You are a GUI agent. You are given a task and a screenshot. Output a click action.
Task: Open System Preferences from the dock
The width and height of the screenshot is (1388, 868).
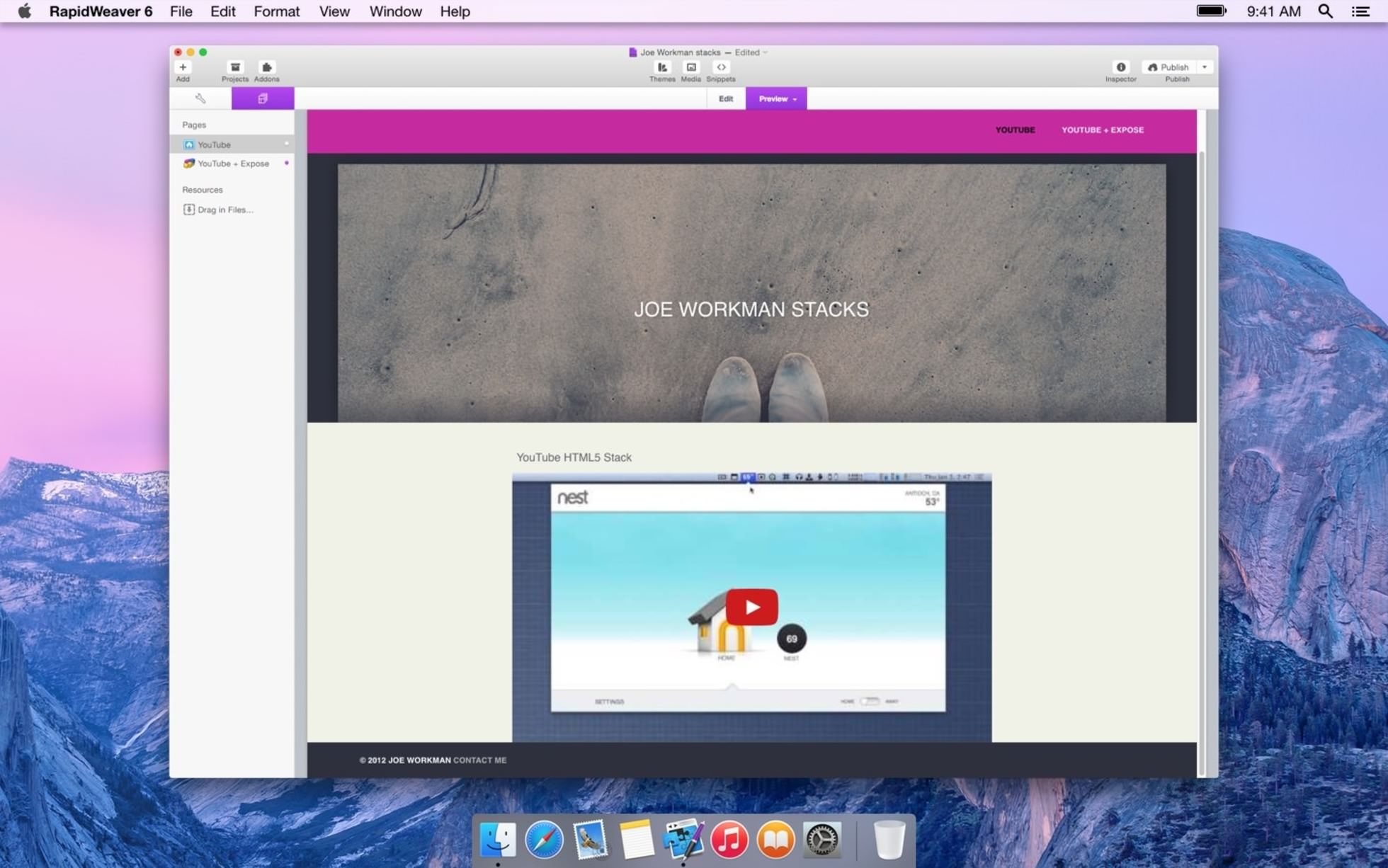(x=821, y=840)
